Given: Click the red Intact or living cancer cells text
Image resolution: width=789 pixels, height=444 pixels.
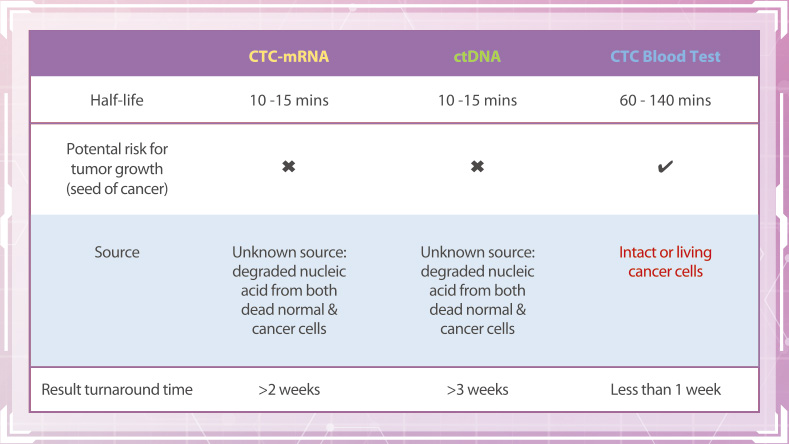Looking at the screenshot, I should [665, 261].
